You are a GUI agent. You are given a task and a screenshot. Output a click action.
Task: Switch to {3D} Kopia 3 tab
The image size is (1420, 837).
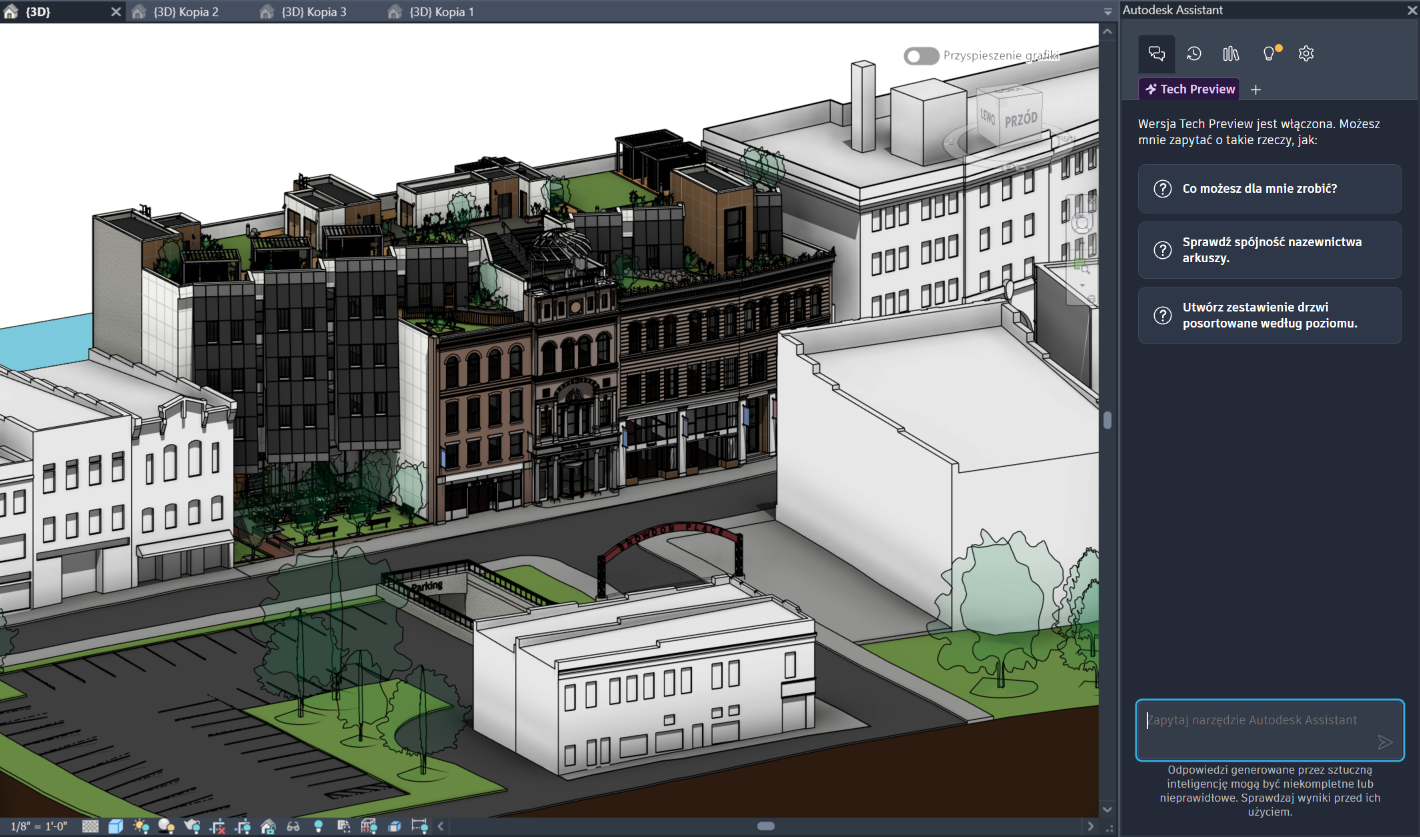(314, 12)
